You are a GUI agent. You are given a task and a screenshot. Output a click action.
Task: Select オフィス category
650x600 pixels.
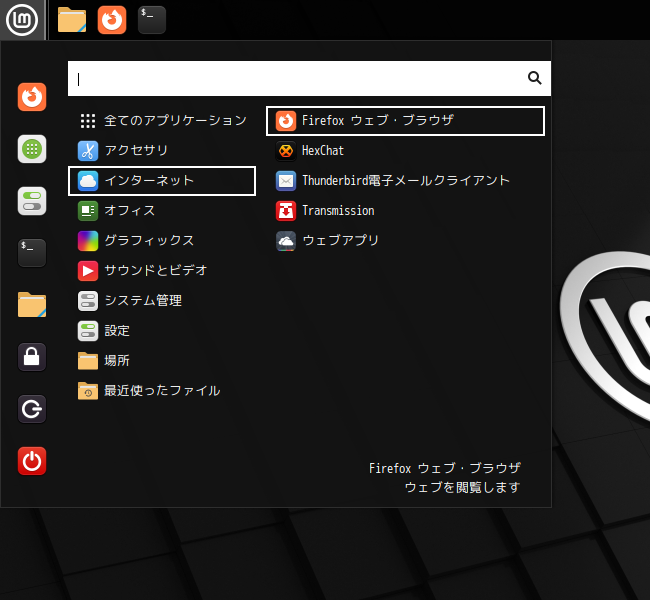pyautogui.click(x=162, y=211)
